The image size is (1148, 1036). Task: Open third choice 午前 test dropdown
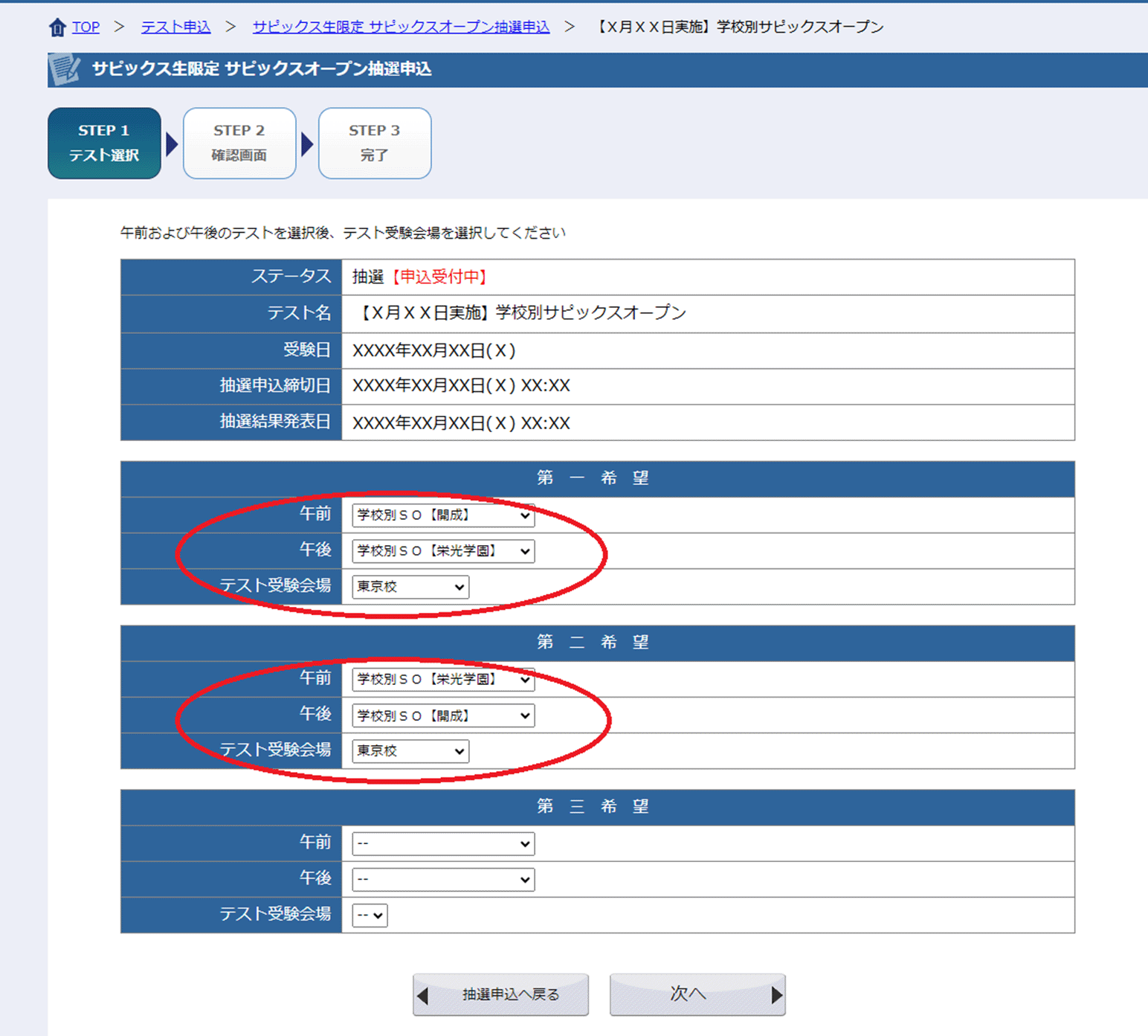(x=443, y=843)
